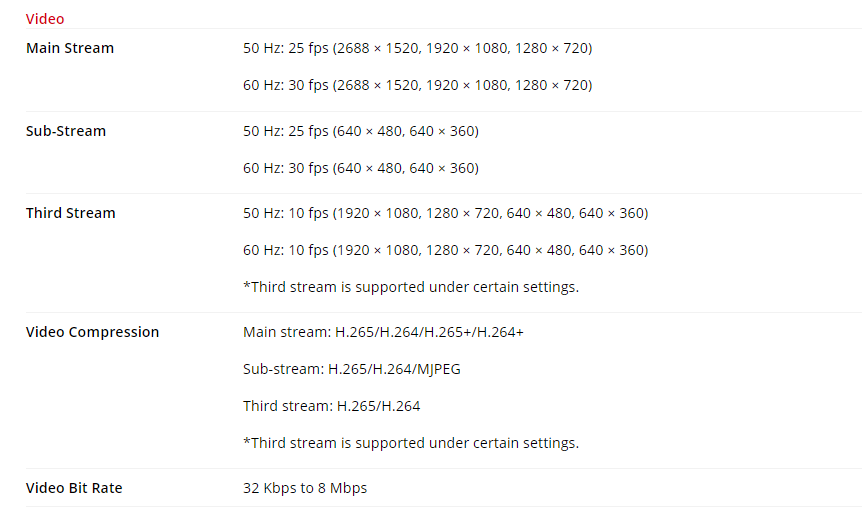Click the Third Stream row label

(x=70, y=213)
